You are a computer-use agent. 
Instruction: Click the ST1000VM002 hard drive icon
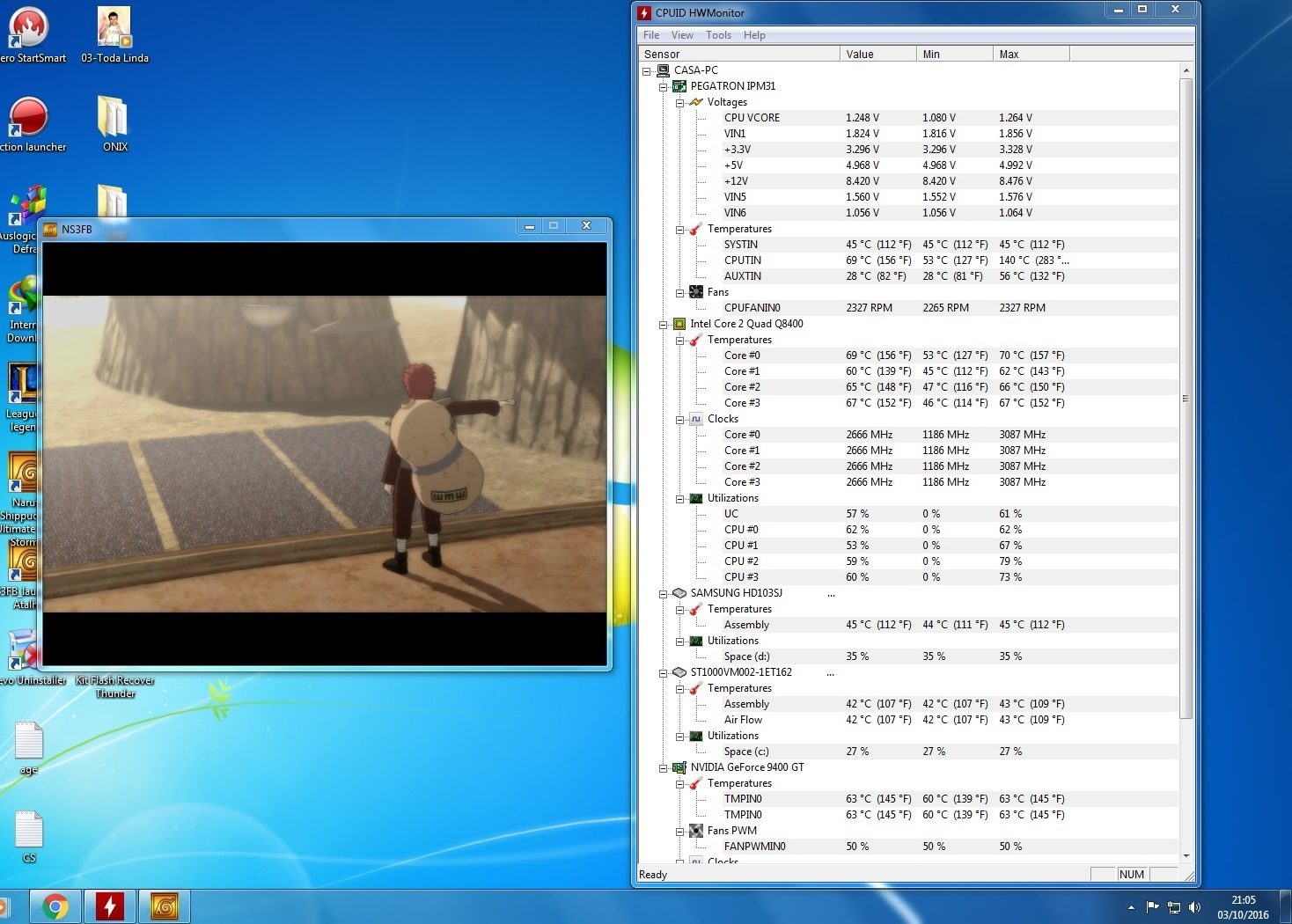(679, 672)
